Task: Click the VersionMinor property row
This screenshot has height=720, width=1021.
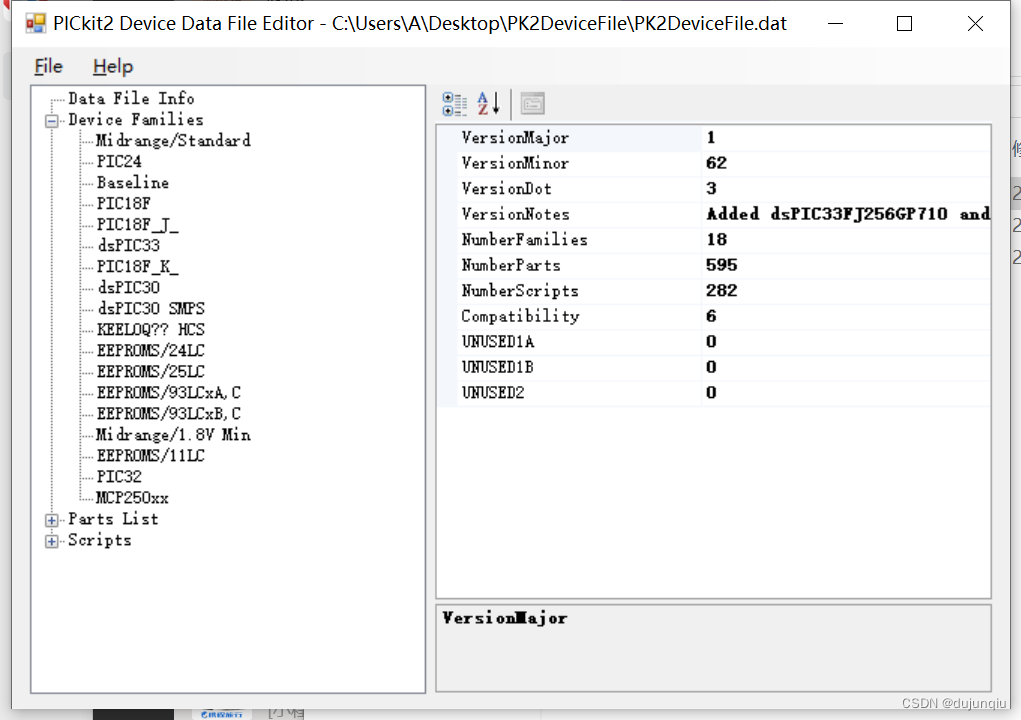Action: 715,163
